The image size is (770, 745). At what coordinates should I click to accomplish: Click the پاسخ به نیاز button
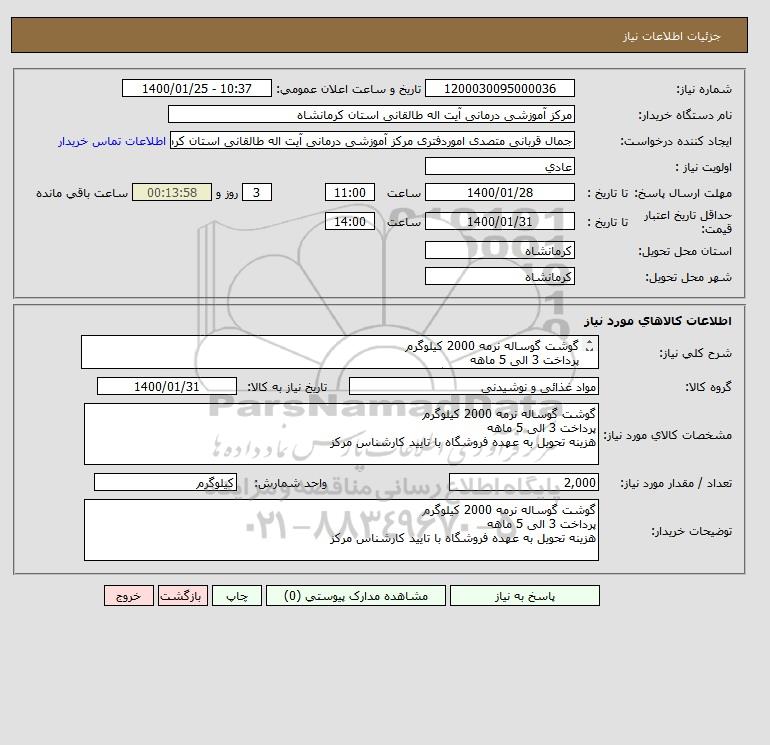tap(524, 596)
